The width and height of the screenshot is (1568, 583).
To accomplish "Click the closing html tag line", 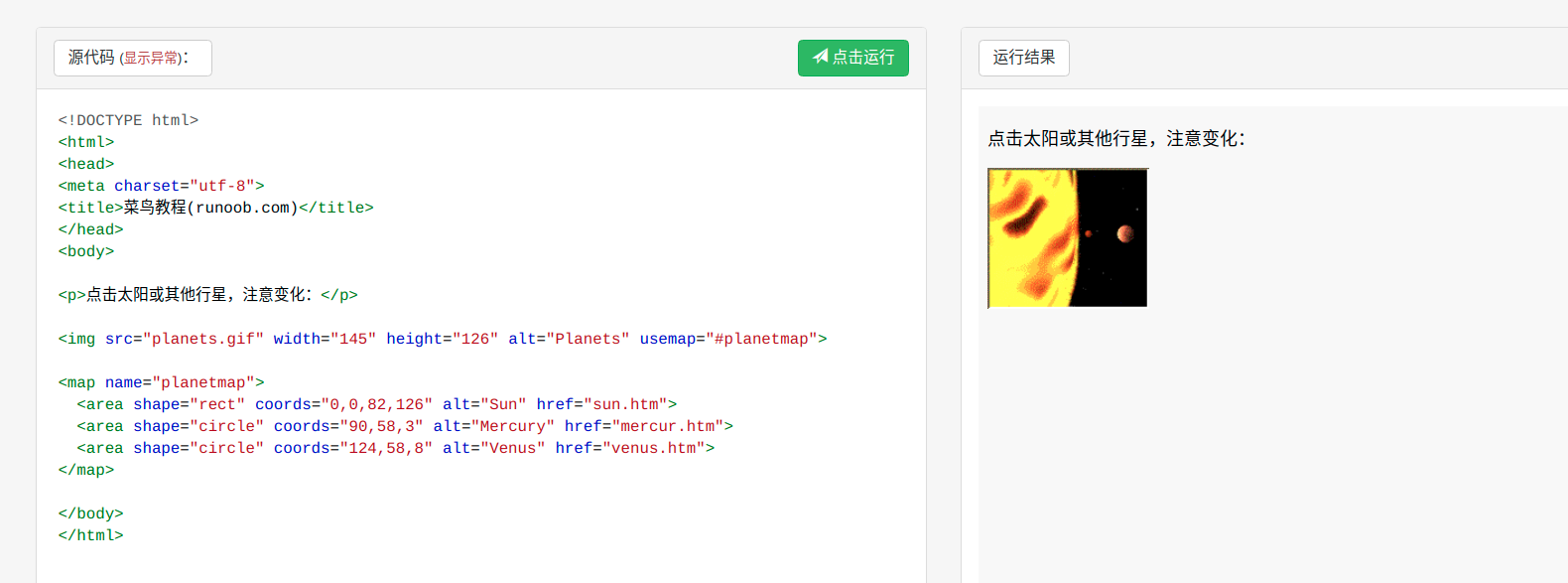I will point(90,535).
